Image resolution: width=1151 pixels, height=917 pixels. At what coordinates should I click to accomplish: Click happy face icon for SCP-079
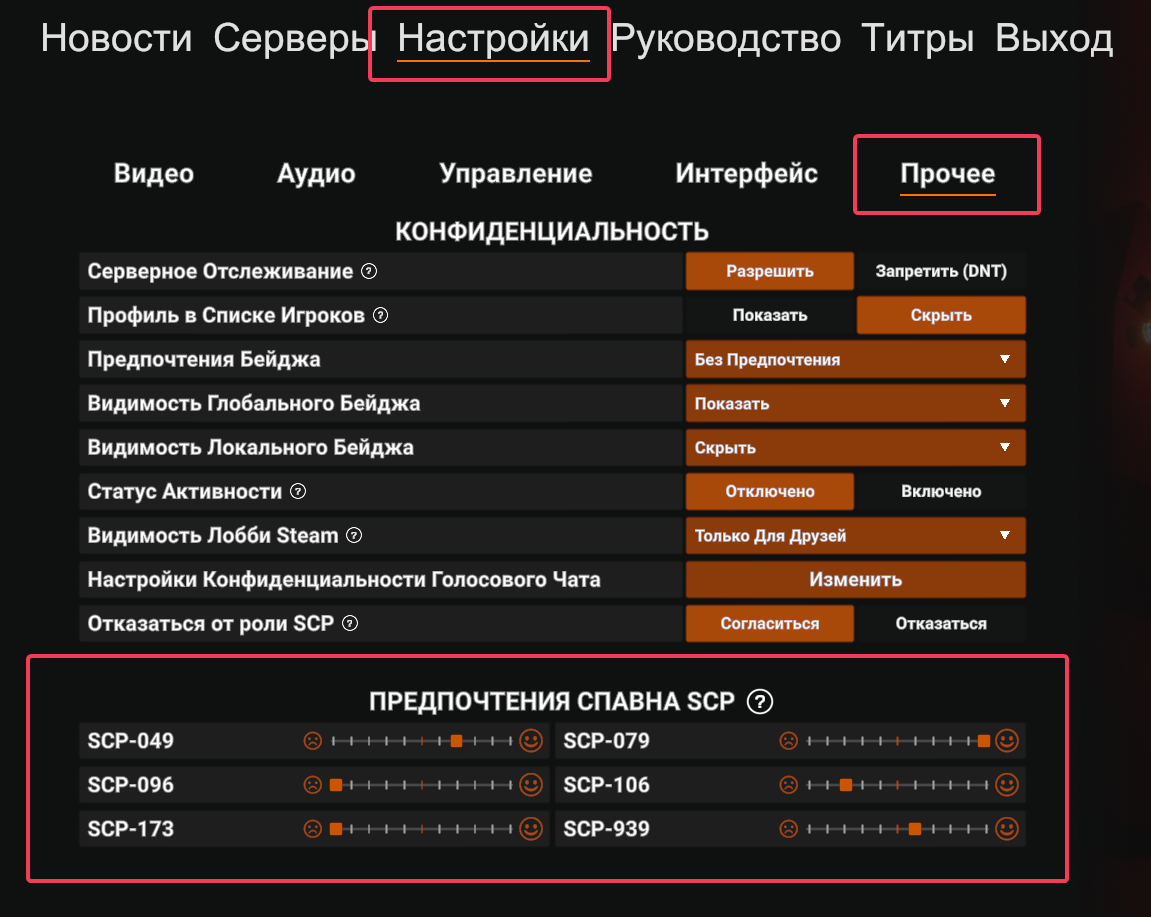coord(1007,741)
